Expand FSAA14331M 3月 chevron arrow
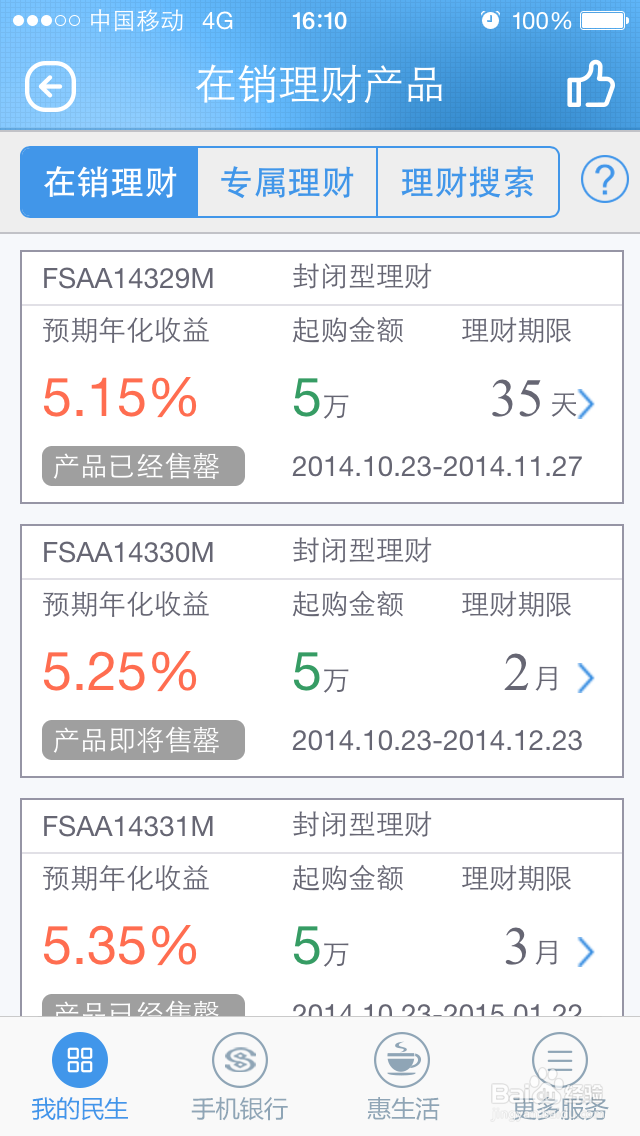640x1136 pixels. (x=586, y=952)
